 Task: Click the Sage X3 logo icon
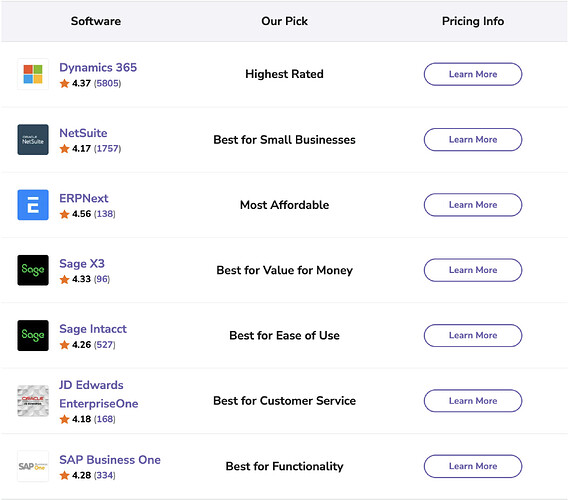(x=33, y=270)
